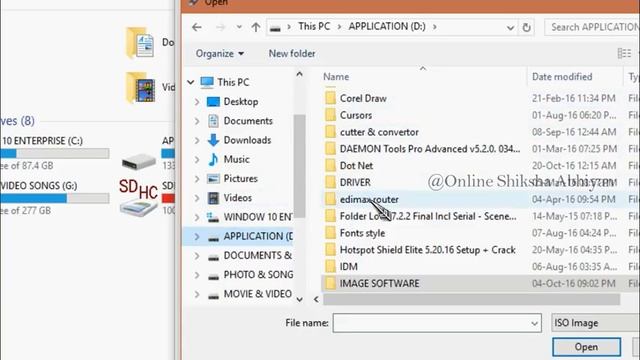
Task: Click Videos folder icon in background Explorer
Action: tap(141, 87)
